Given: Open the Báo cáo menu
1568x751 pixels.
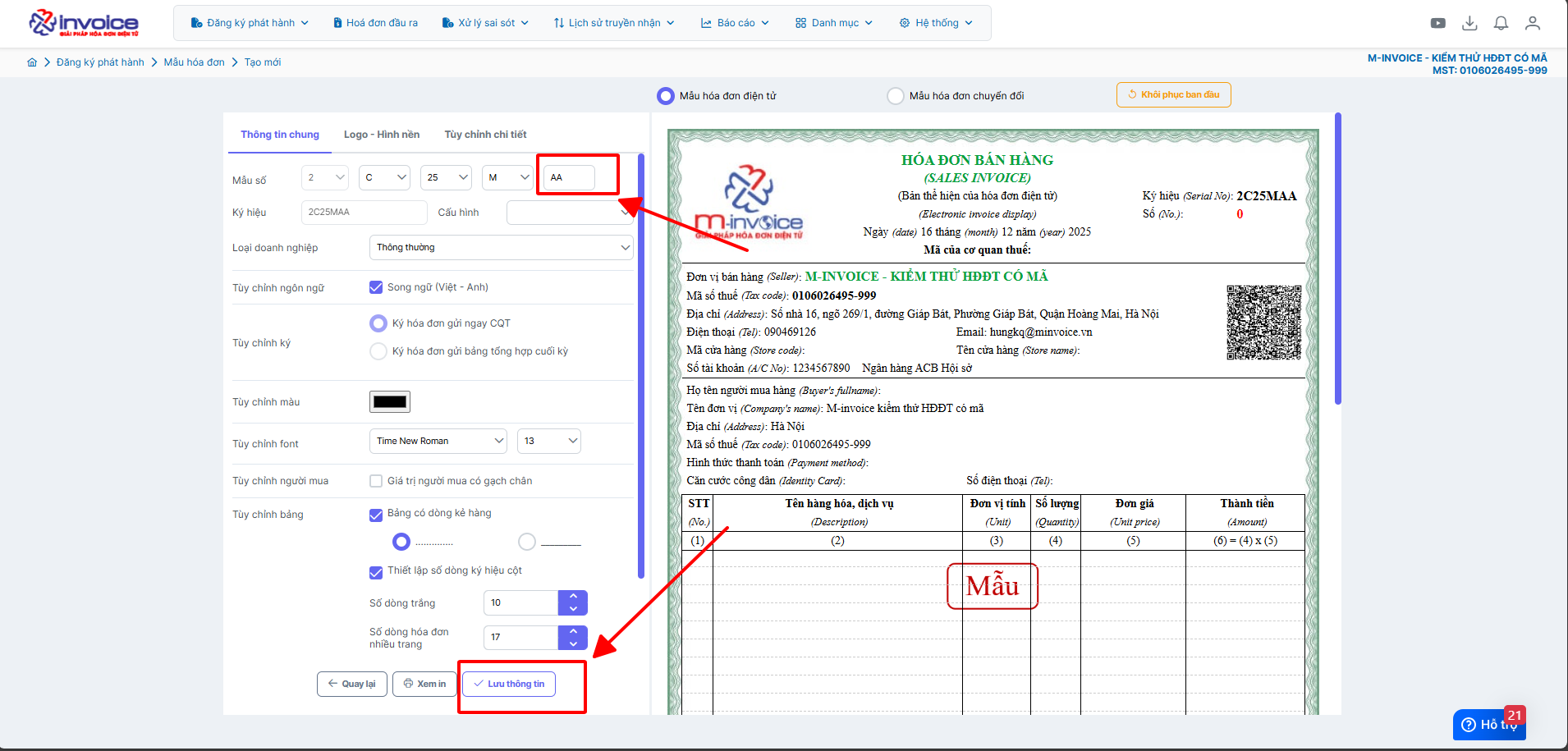Looking at the screenshot, I should pyautogui.click(x=735, y=23).
